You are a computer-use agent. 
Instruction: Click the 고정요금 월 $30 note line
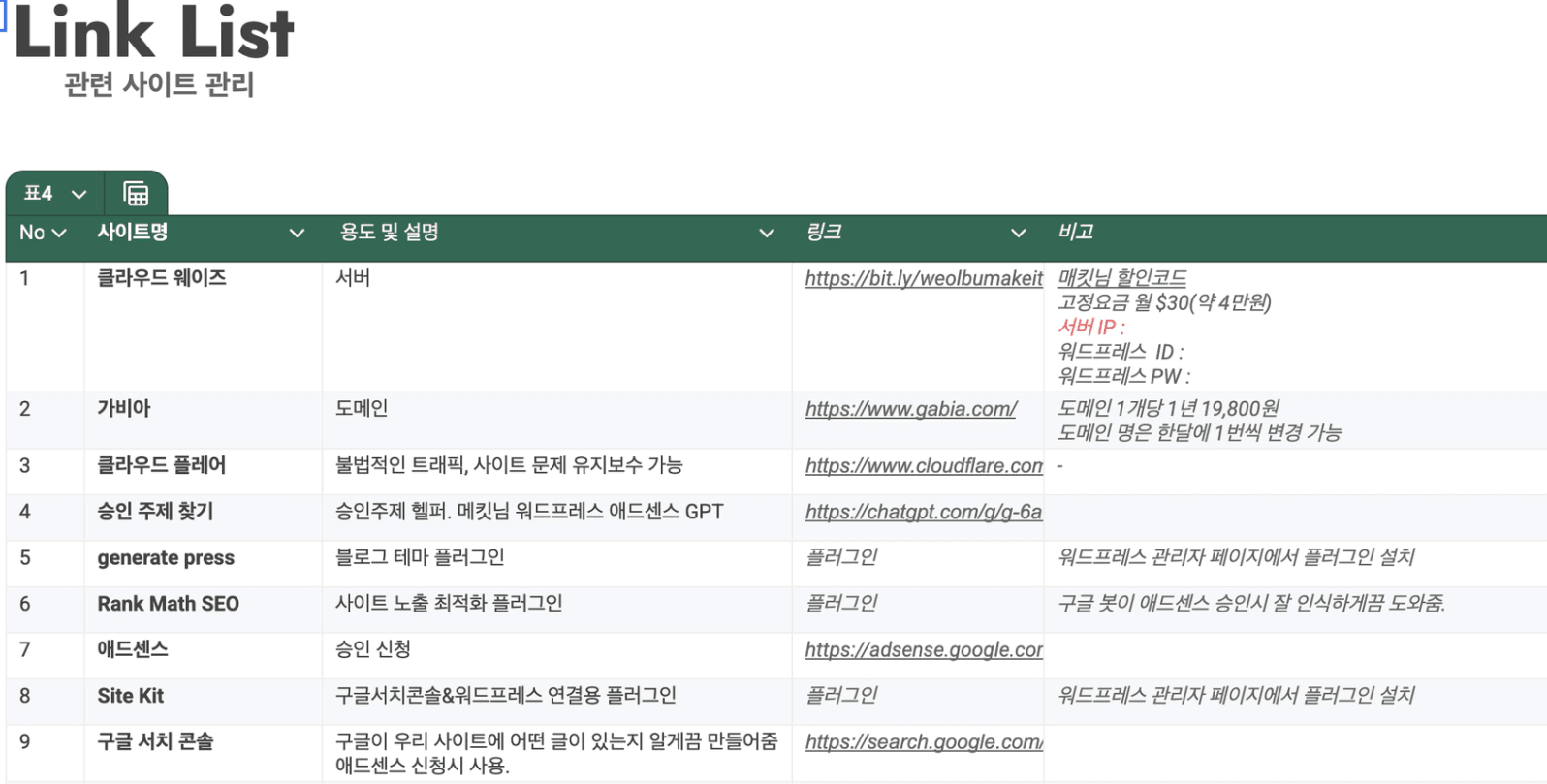(1164, 303)
